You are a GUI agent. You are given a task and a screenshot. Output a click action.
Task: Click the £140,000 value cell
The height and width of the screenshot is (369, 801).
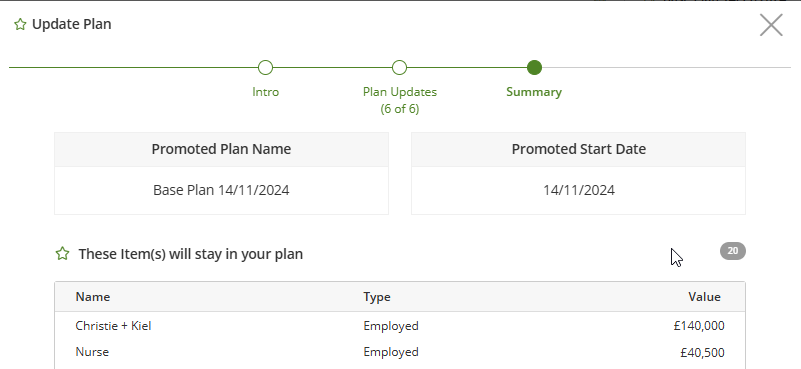click(x=699, y=326)
